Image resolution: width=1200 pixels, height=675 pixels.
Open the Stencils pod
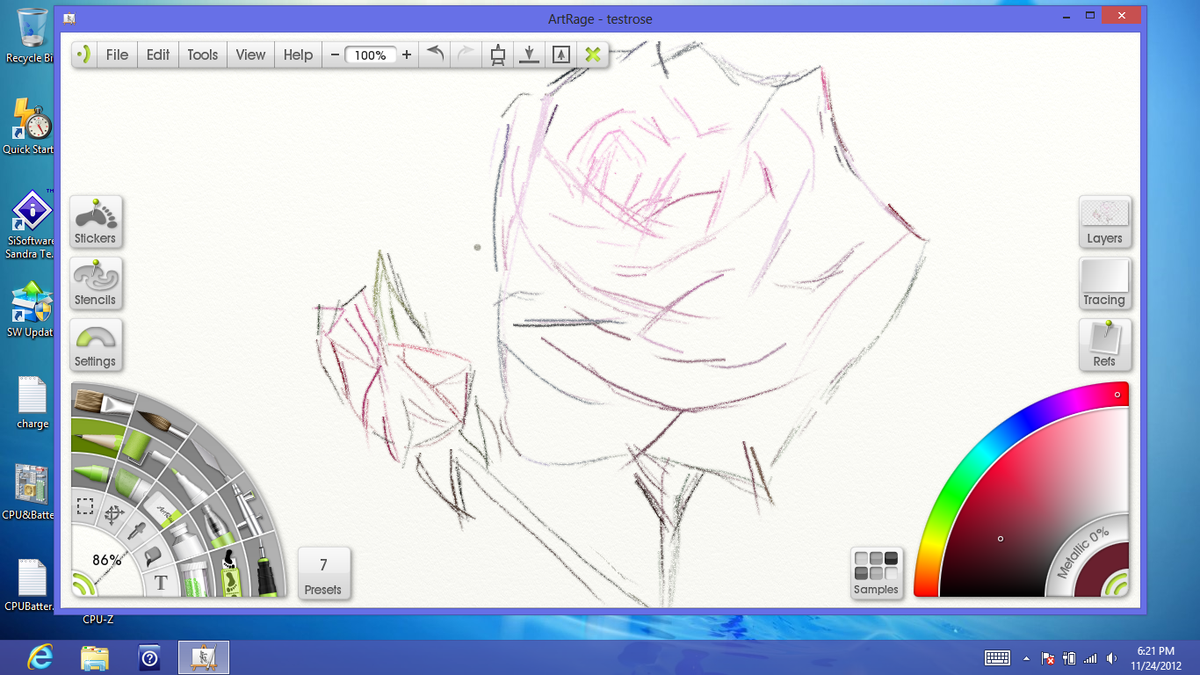point(95,283)
